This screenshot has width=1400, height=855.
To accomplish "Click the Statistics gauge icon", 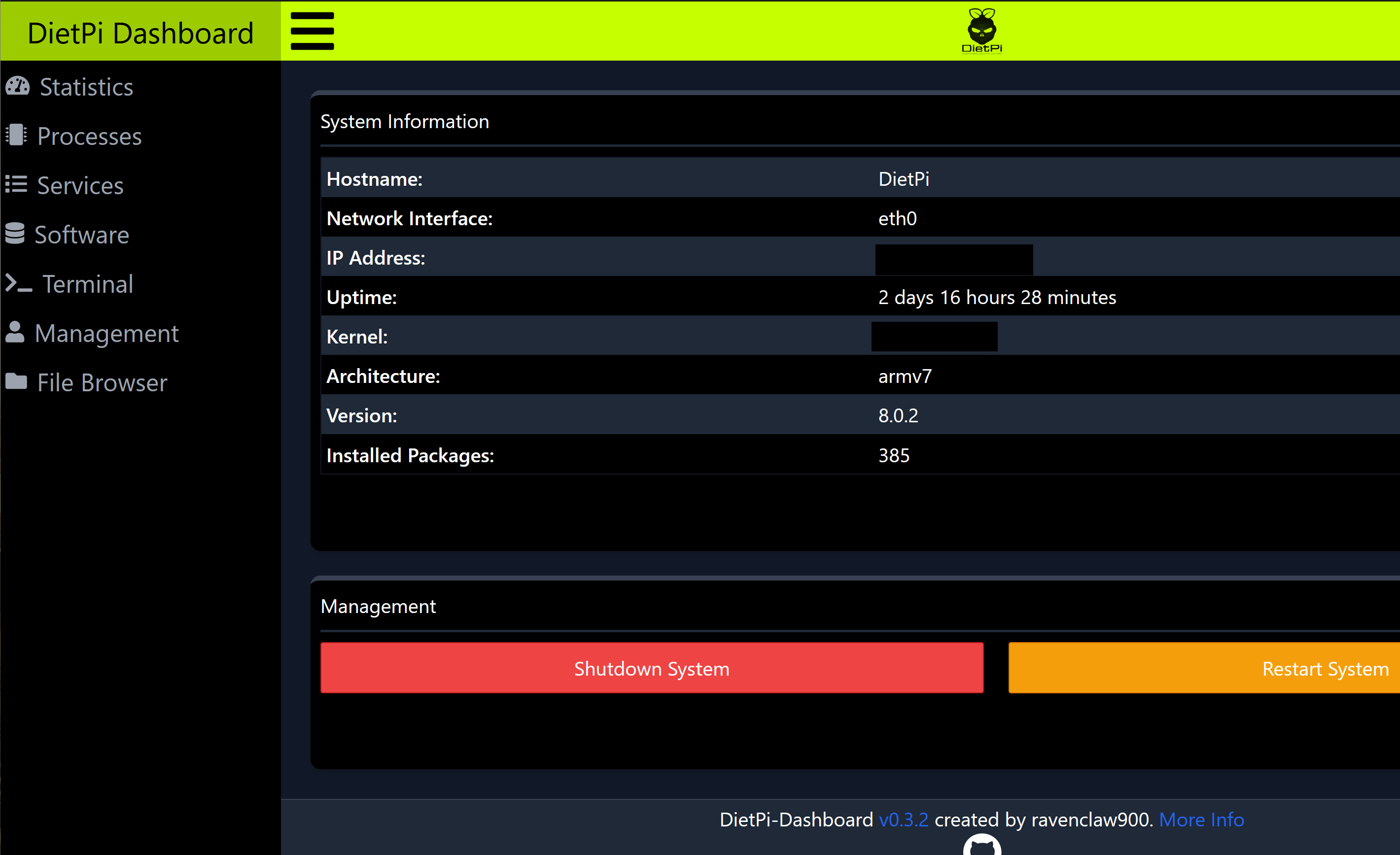I will [18, 86].
